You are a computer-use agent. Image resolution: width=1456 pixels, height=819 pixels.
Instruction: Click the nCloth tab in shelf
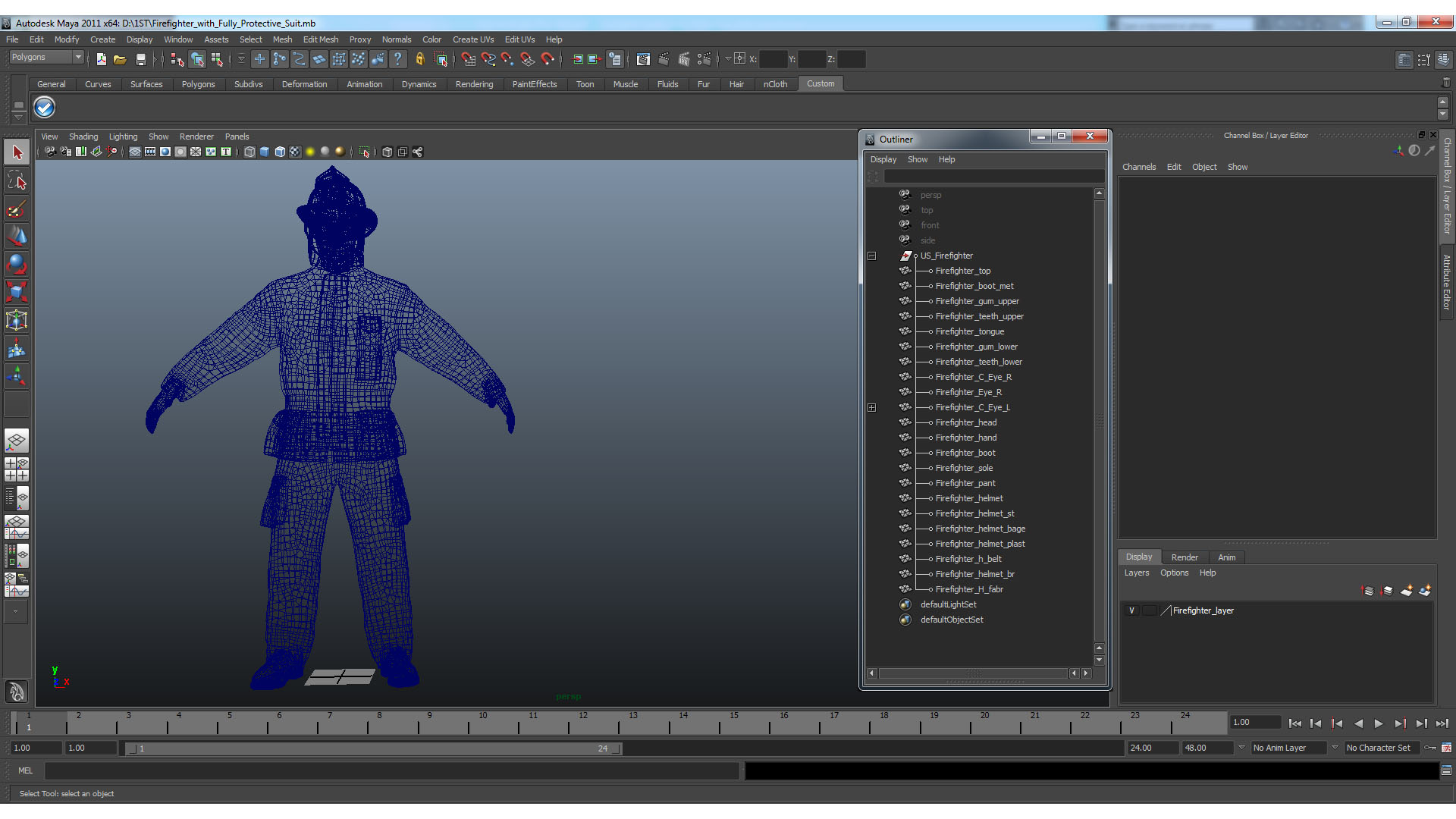774,84
